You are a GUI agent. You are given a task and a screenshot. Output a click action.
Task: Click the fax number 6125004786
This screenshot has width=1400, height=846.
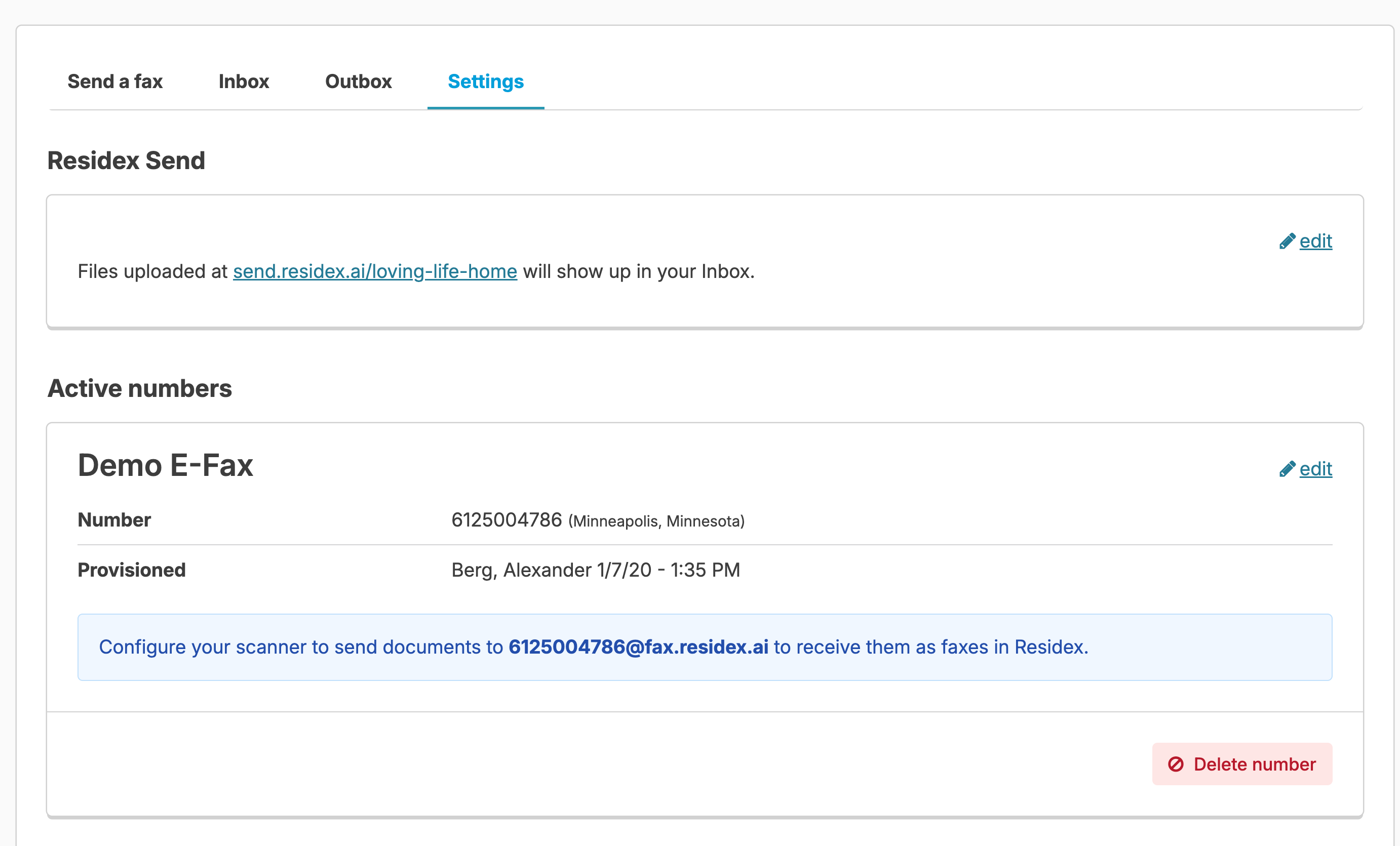[x=506, y=519]
